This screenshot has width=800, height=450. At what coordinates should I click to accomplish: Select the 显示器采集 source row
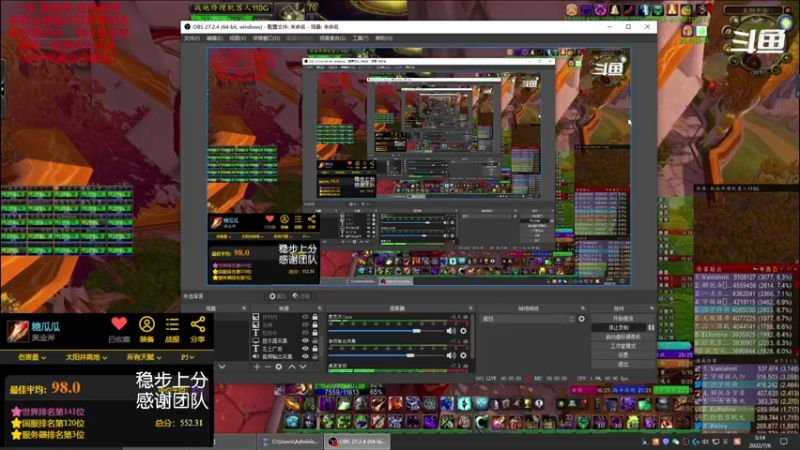tap(283, 341)
